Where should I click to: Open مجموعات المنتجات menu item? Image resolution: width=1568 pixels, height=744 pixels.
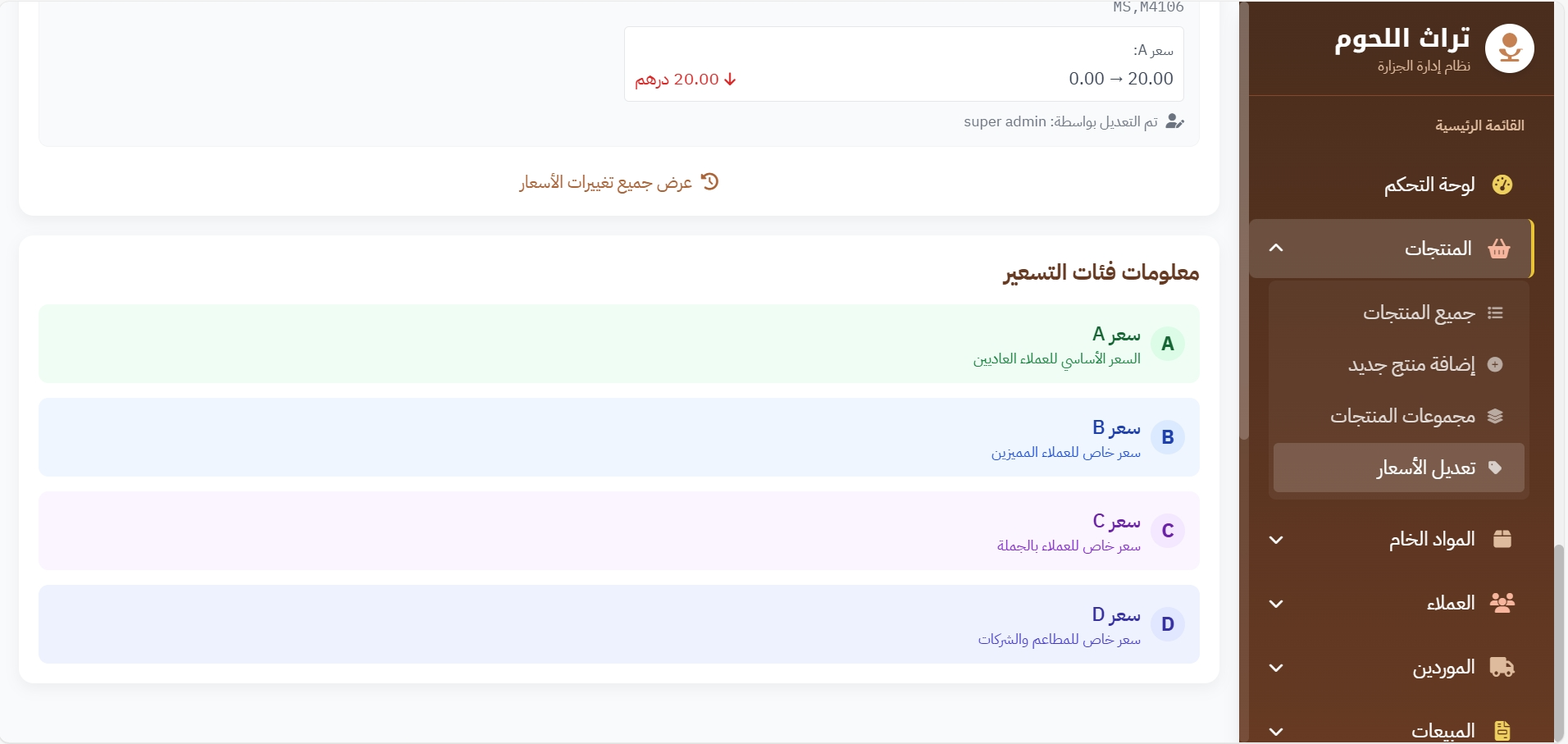tap(1402, 417)
